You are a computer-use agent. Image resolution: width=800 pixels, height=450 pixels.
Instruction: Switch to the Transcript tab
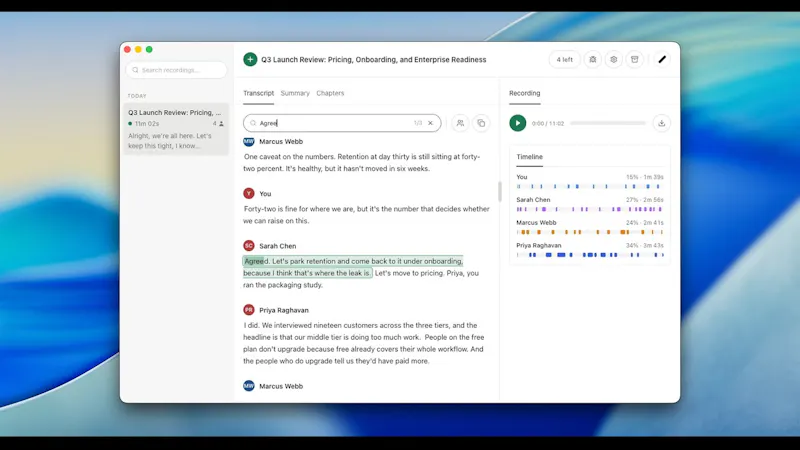coord(258,93)
